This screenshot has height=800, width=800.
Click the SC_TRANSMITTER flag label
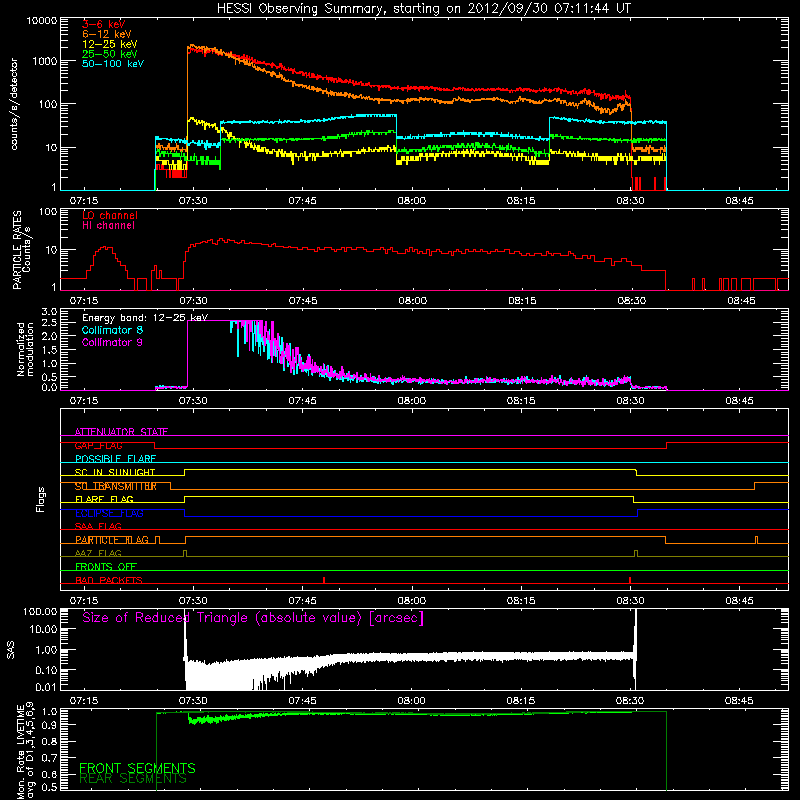click(116, 486)
